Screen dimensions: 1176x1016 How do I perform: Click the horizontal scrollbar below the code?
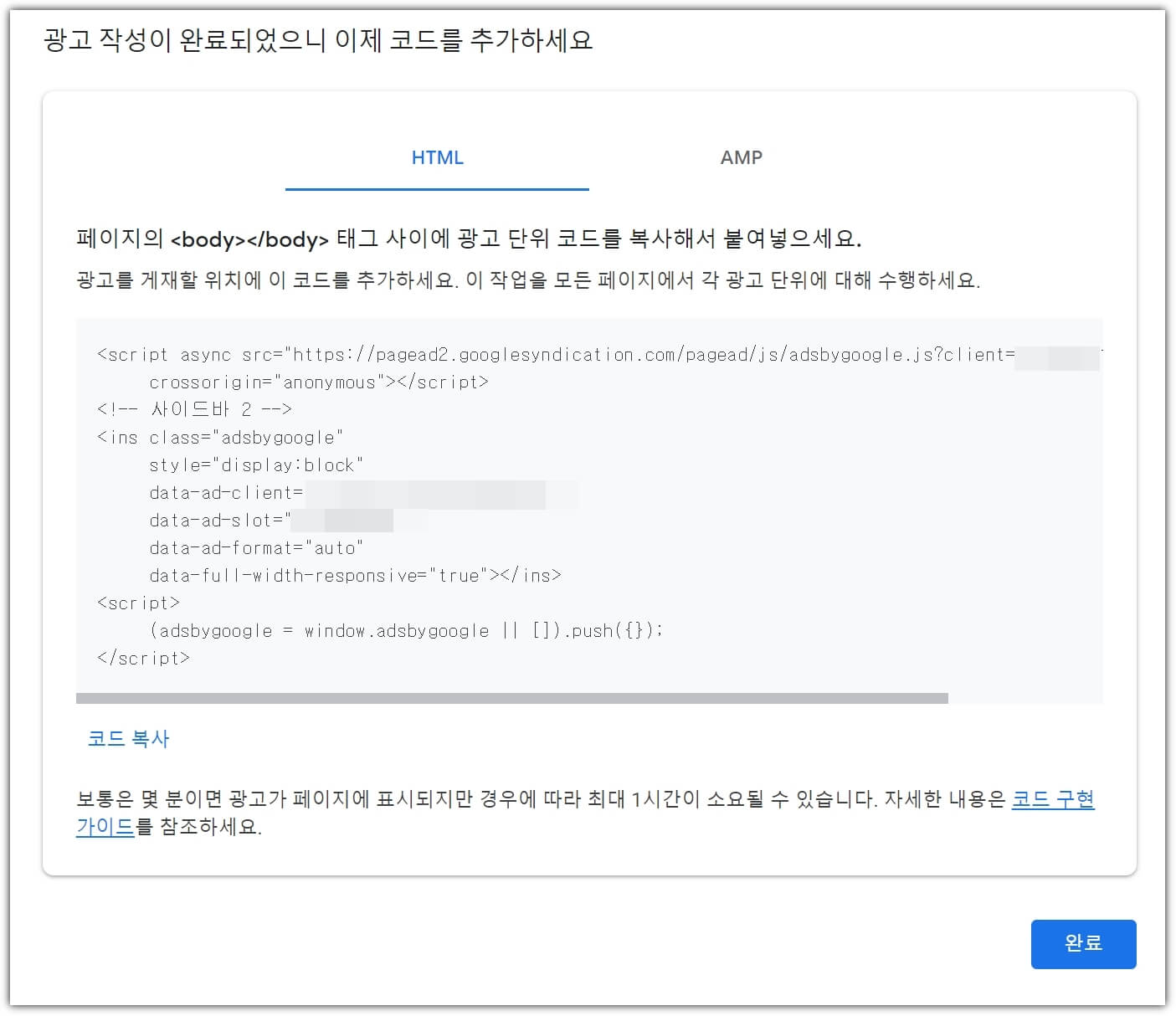pyautogui.click(x=512, y=697)
